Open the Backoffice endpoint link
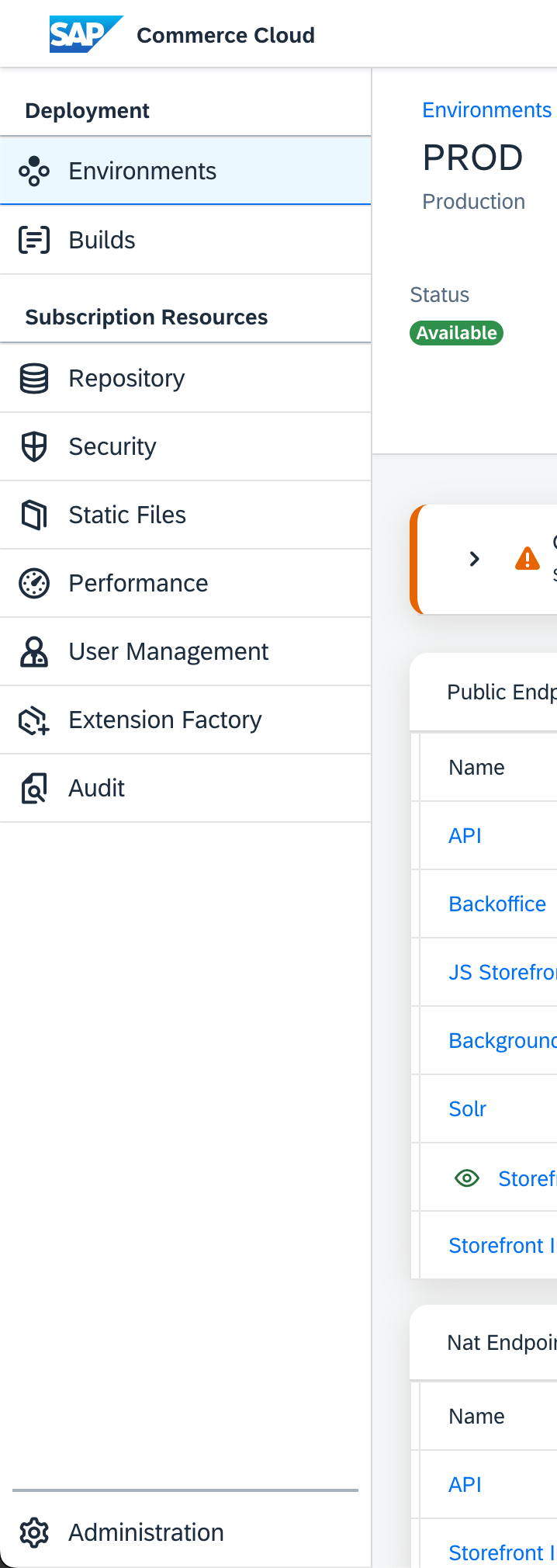The width and height of the screenshot is (557, 1568). pos(497,904)
